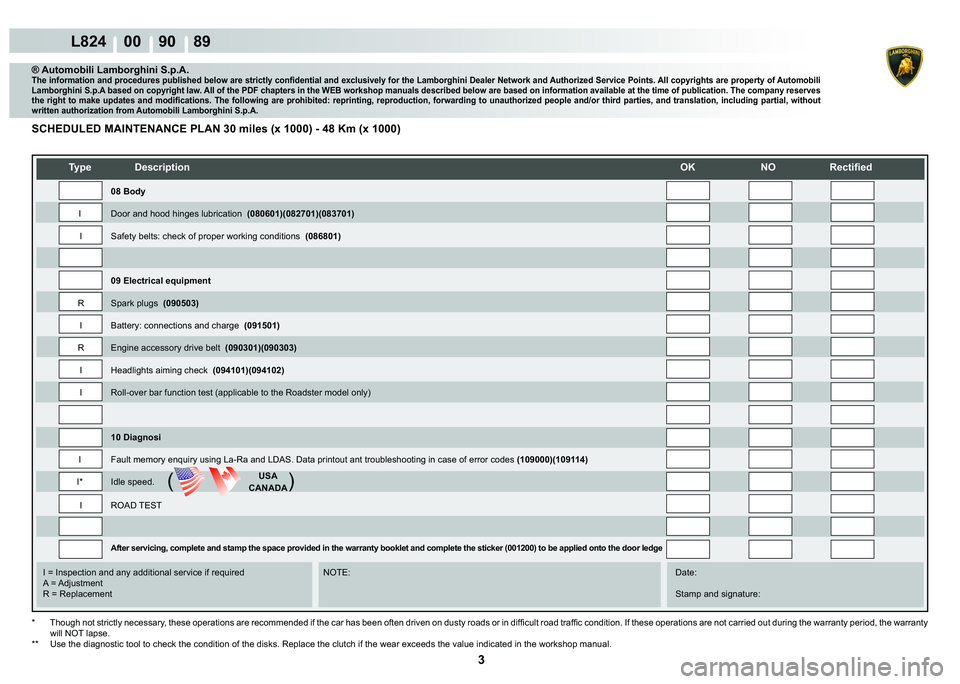Check NO box for Battery connections row
The width and height of the screenshot is (960, 684).
click(770, 325)
